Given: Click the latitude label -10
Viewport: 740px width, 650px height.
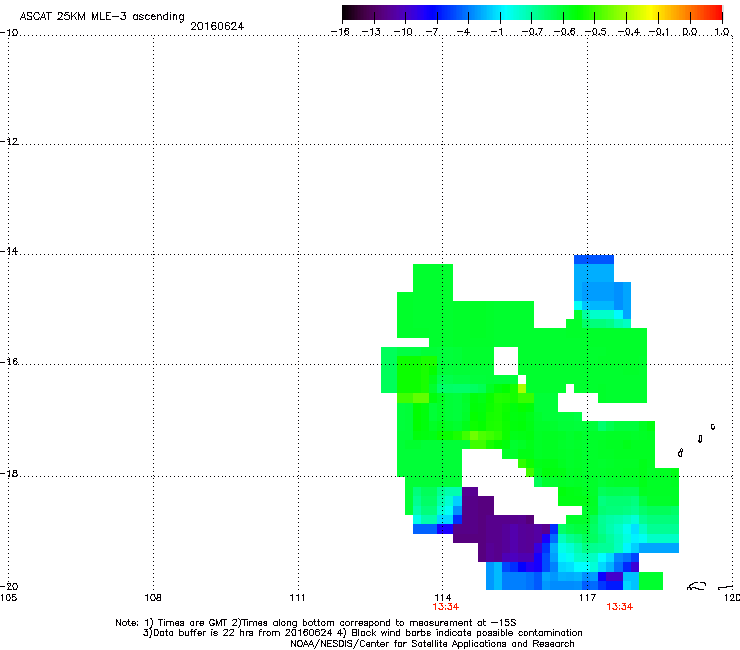Looking at the screenshot, I should click(9, 33).
